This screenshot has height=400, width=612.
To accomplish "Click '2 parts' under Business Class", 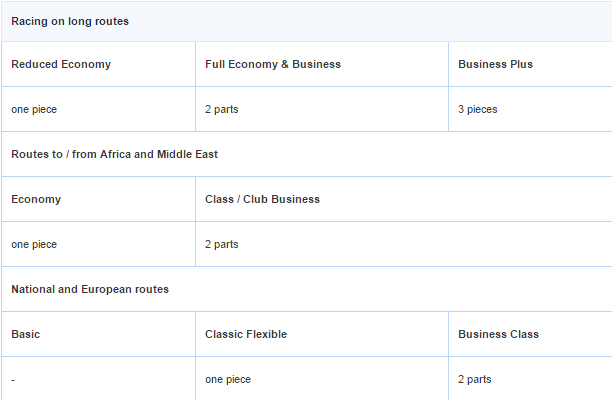I will click(475, 379).
